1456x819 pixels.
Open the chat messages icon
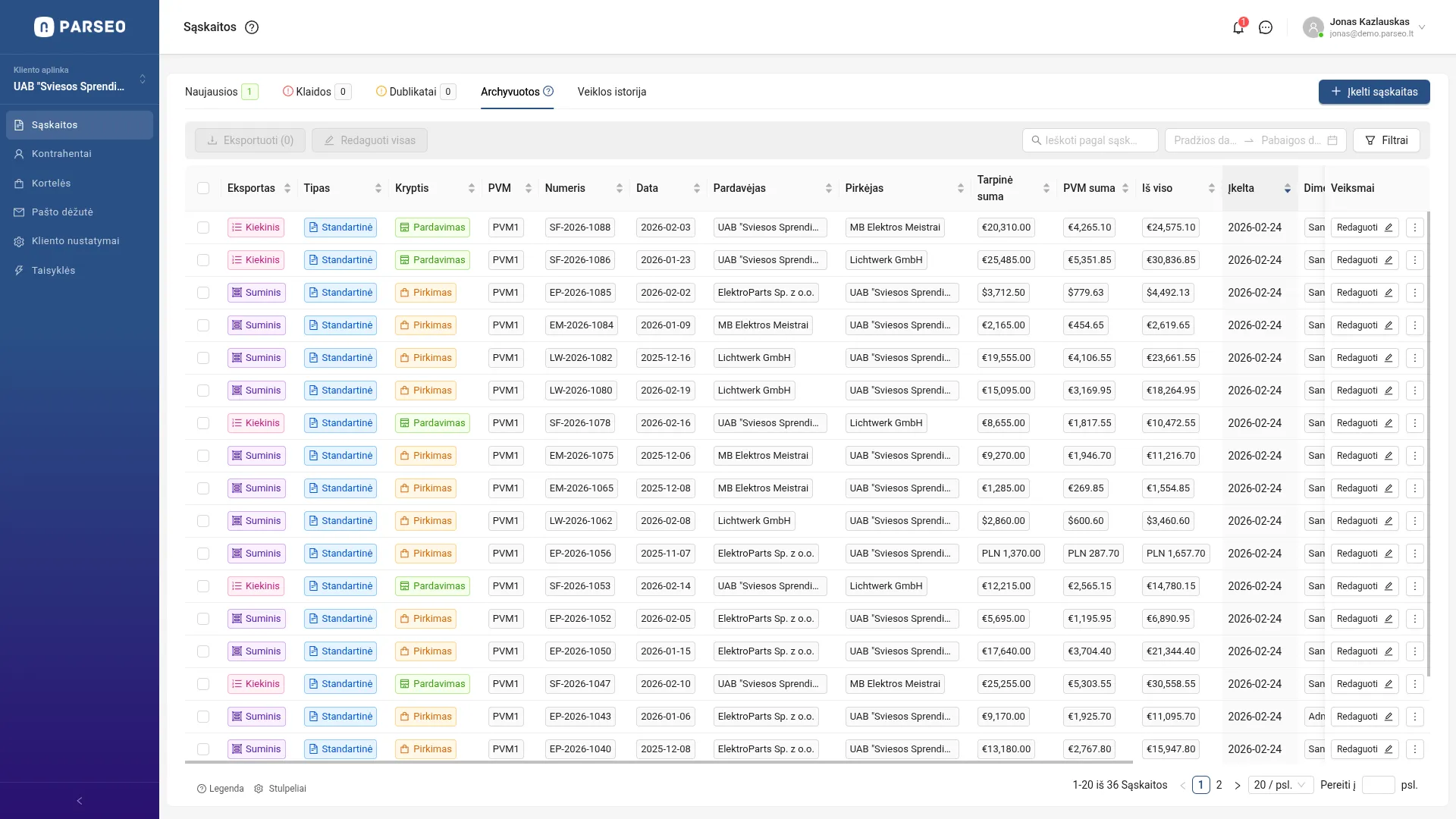pos(1266,28)
